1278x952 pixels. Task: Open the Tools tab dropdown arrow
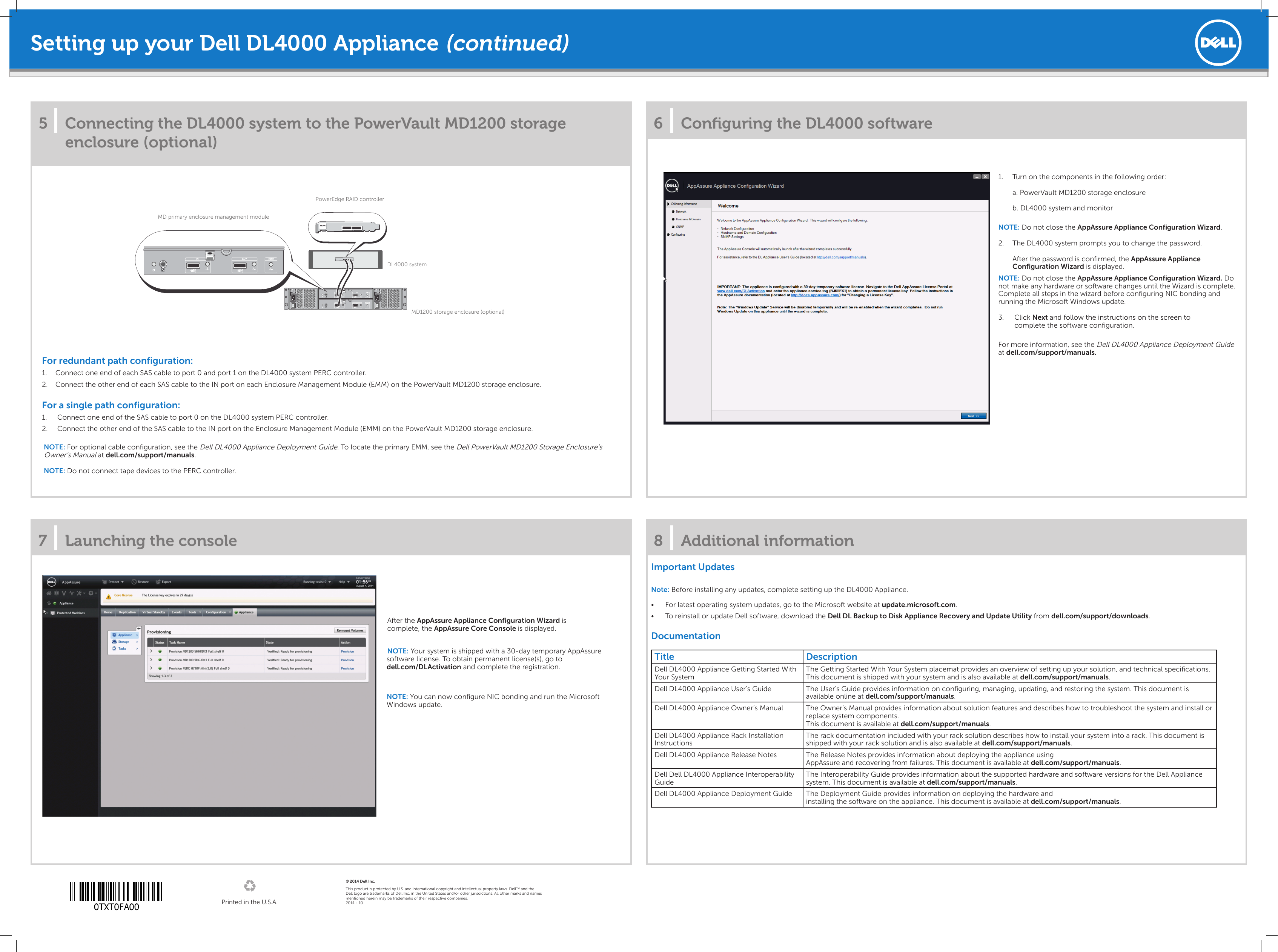point(201,613)
